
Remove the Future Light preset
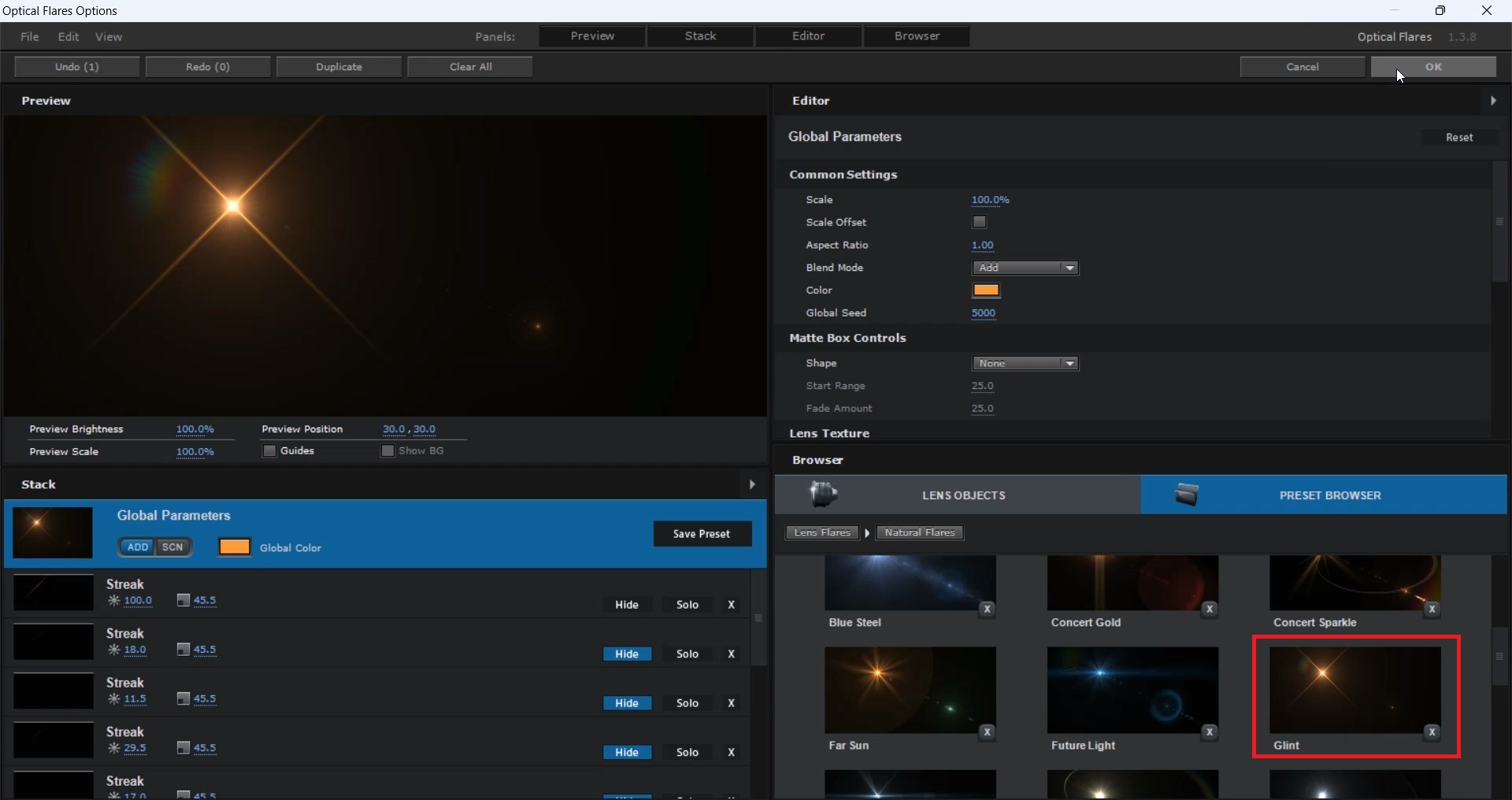1210,733
